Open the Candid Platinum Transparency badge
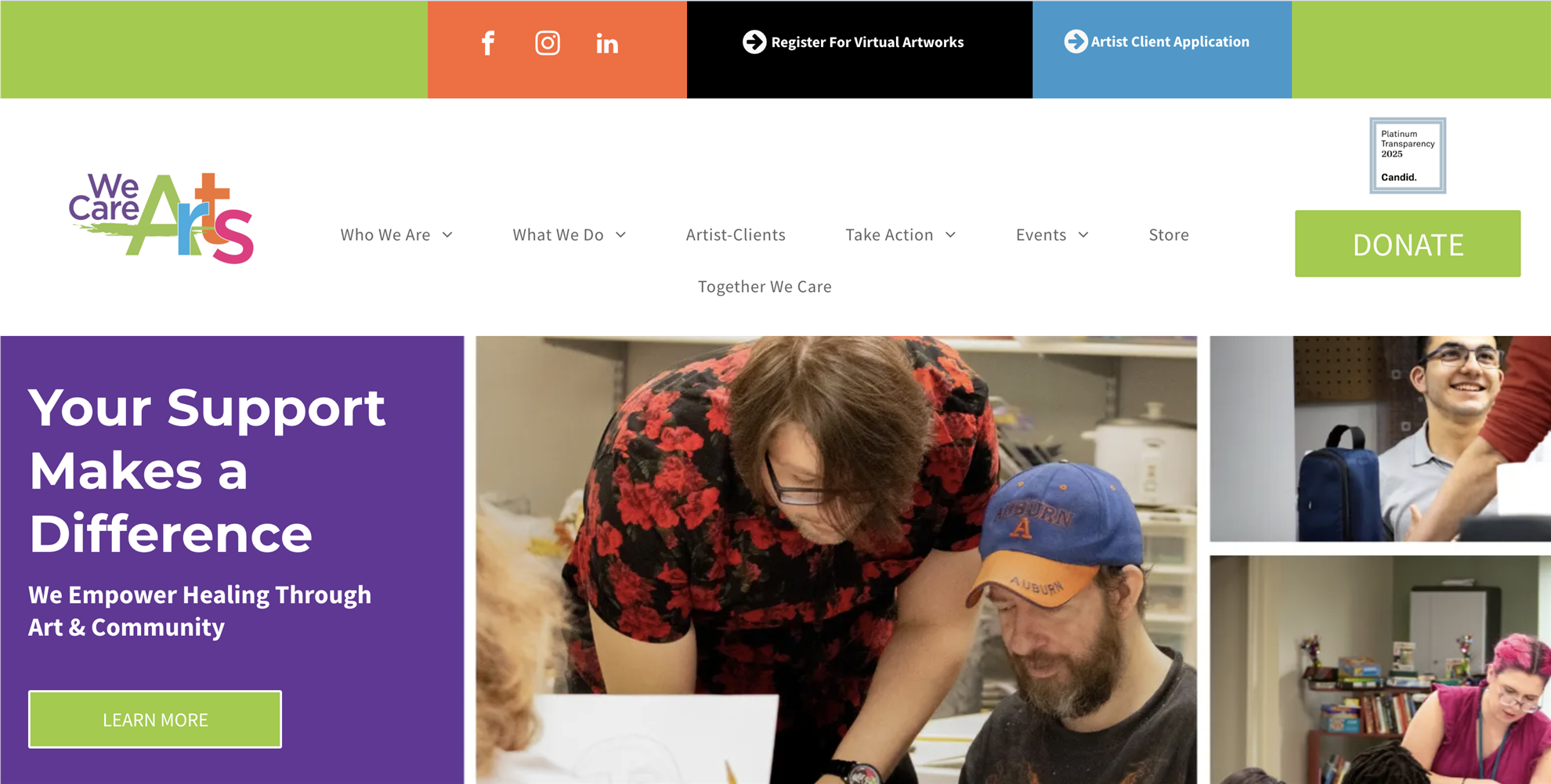This screenshot has height=784, width=1551. point(1408,156)
